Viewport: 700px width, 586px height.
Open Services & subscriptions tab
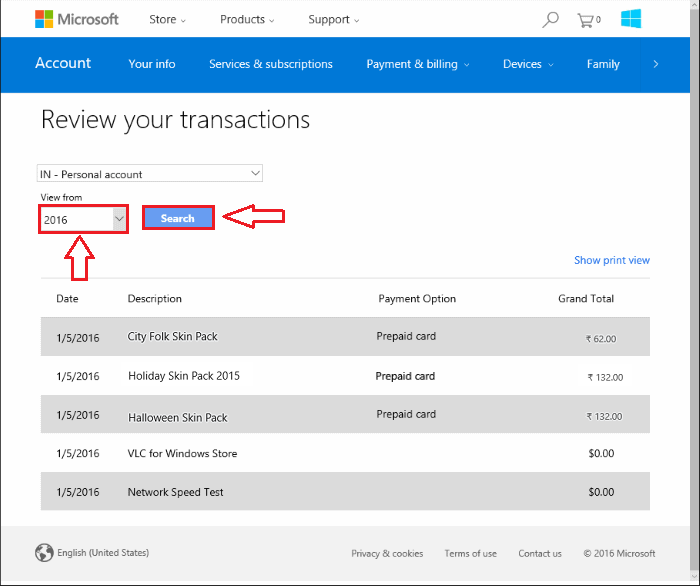(271, 64)
